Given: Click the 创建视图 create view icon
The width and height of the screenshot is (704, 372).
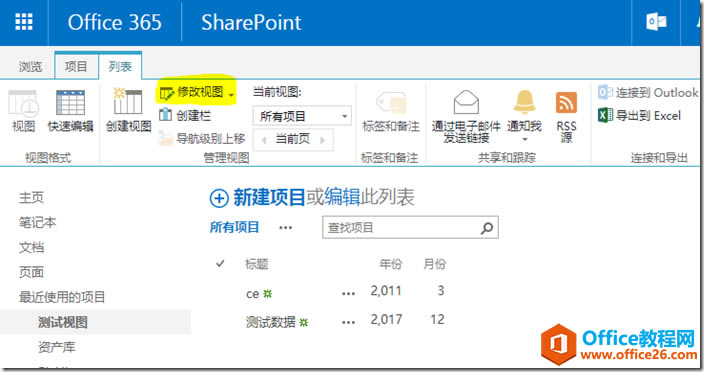Looking at the screenshot, I should pos(128,101).
